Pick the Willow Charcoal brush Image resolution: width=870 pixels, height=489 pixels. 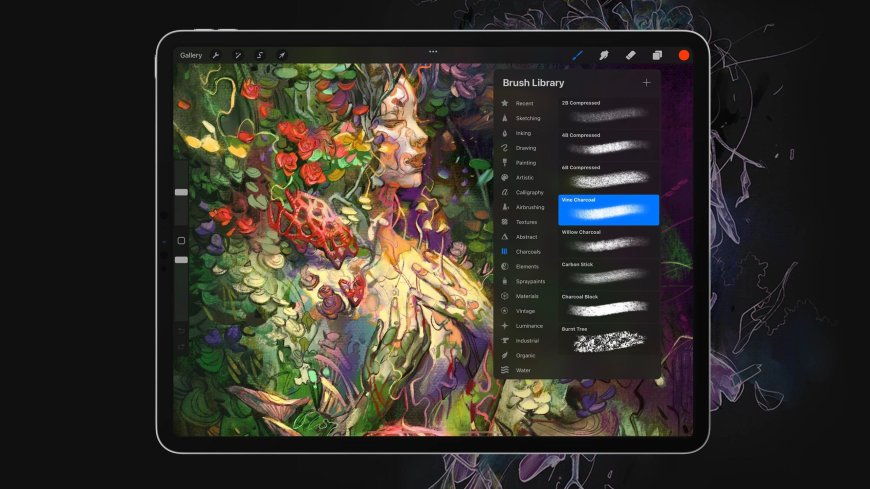click(608, 241)
